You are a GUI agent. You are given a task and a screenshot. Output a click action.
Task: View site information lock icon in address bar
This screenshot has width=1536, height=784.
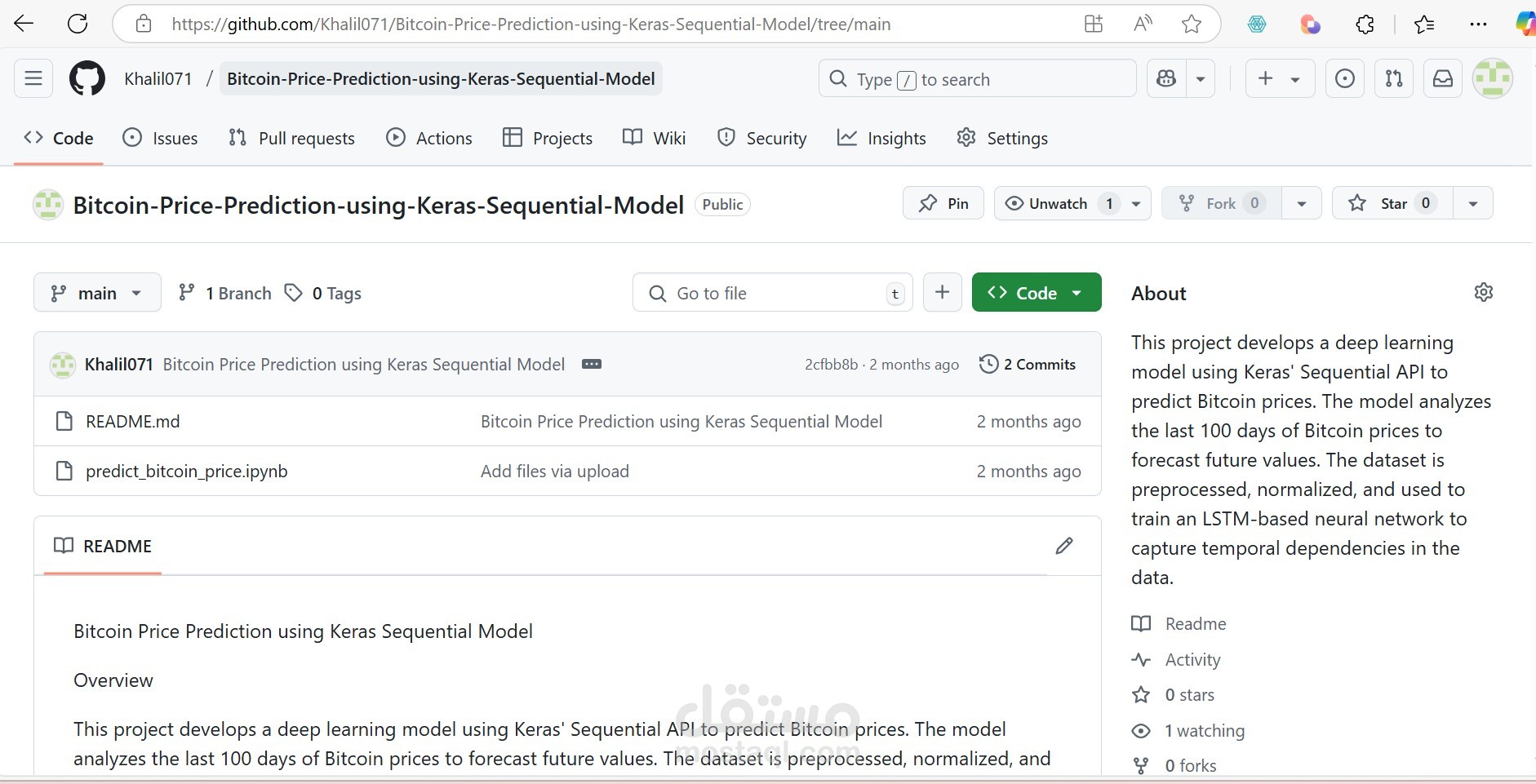pyautogui.click(x=144, y=24)
